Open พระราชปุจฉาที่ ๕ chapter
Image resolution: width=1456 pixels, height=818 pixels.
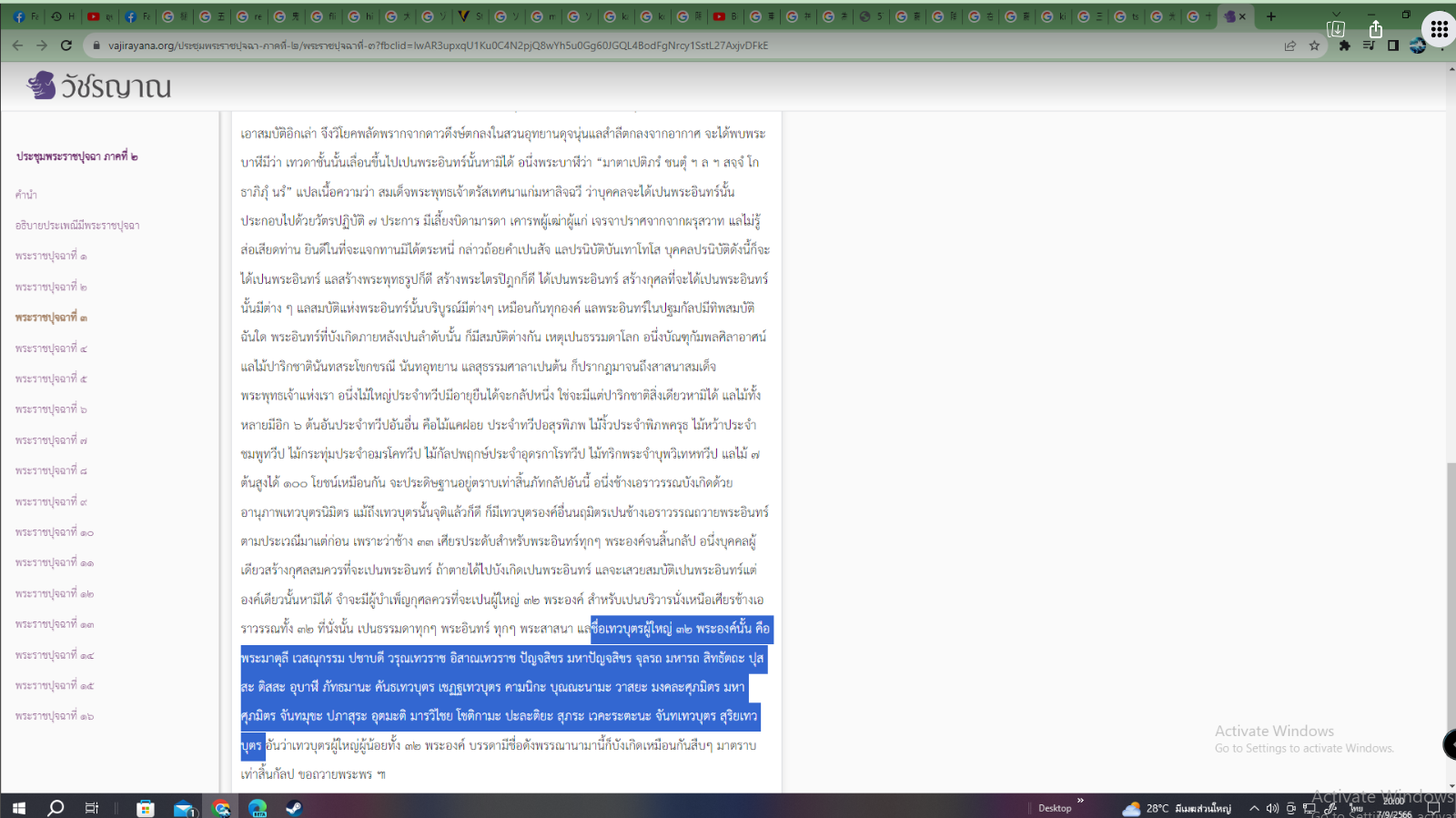[51, 379]
